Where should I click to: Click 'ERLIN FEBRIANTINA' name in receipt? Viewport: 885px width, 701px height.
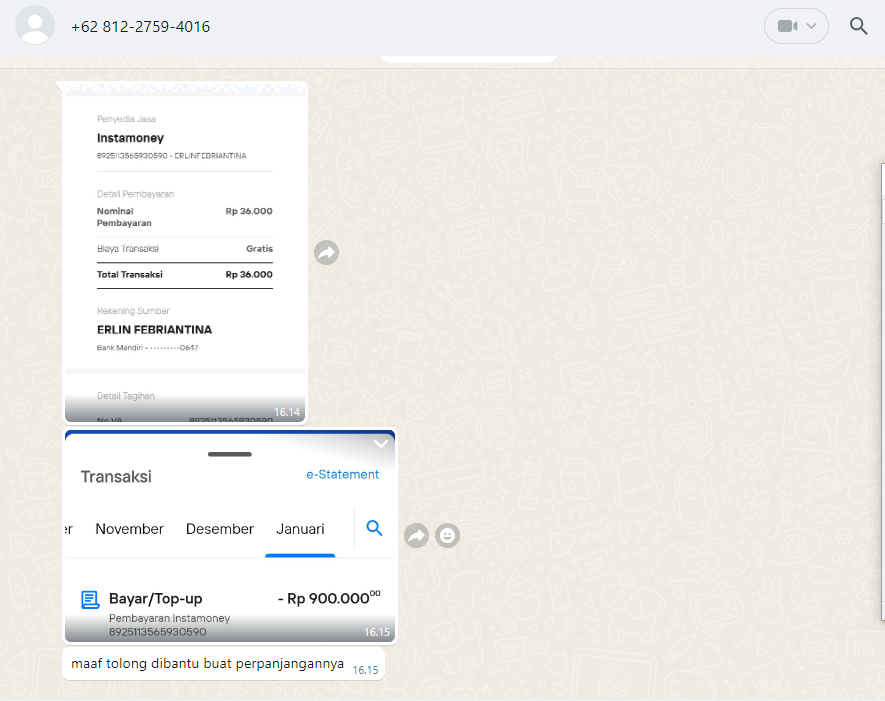click(154, 330)
